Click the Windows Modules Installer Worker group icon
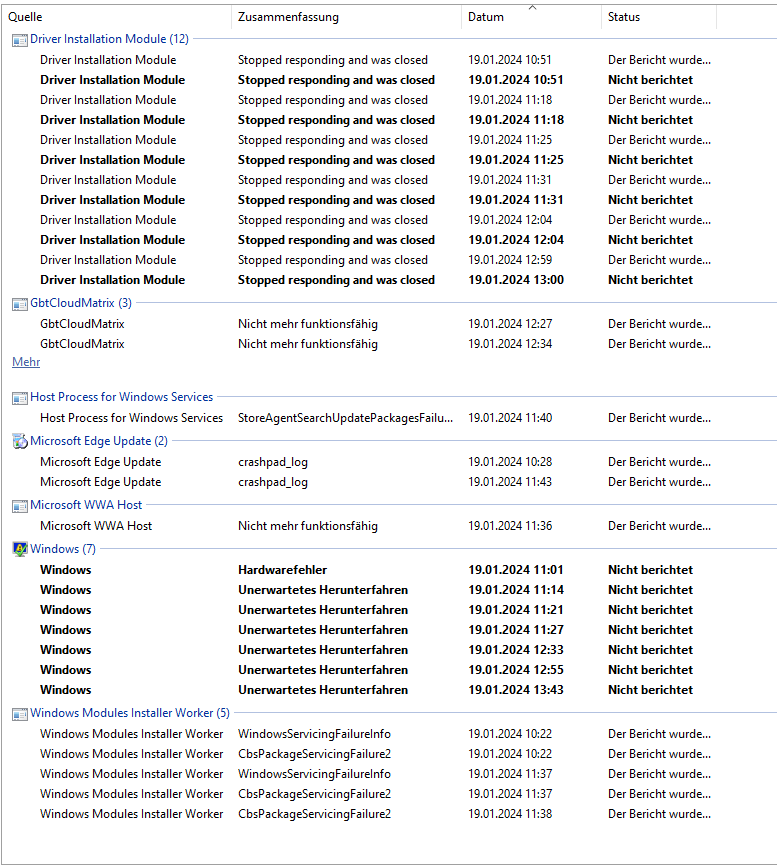The width and height of the screenshot is (777, 865). click(20, 714)
